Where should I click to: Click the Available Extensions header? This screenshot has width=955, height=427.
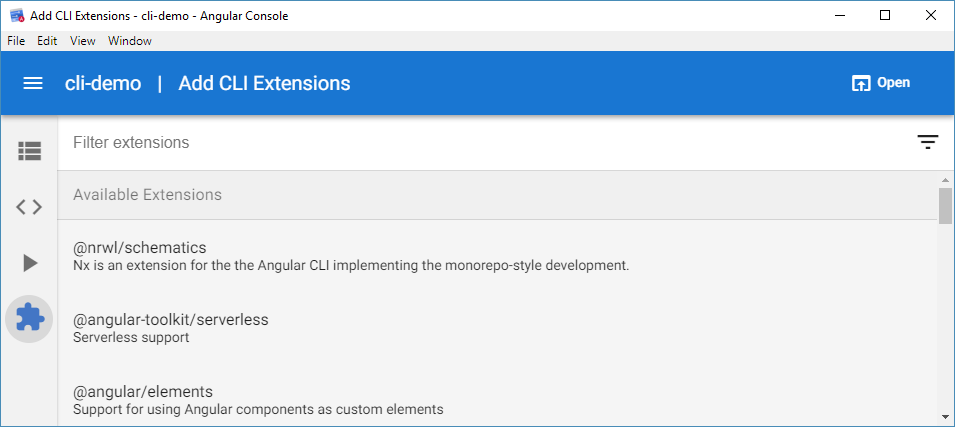pos(147,195)
